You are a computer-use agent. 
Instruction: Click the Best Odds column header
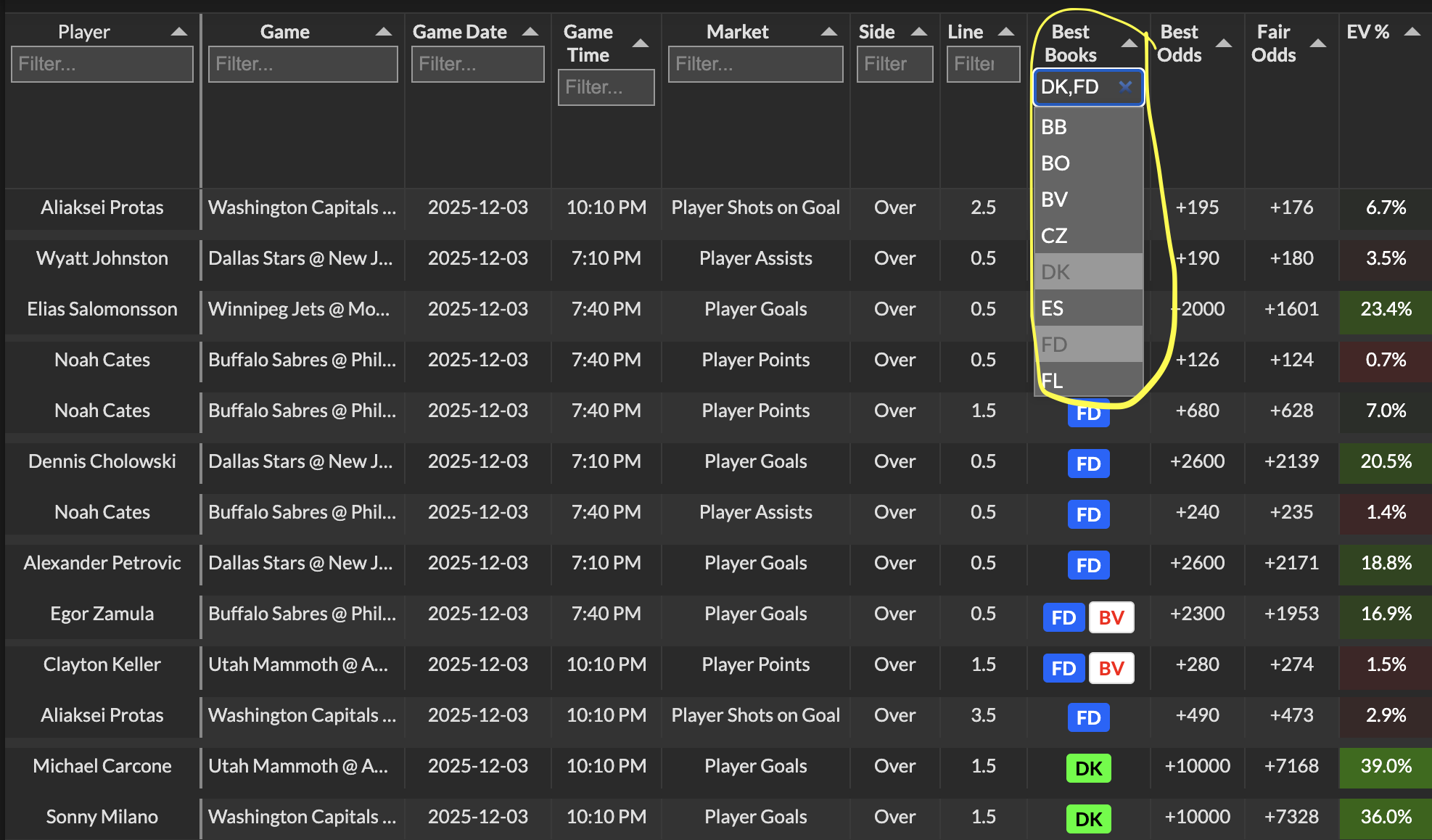tap(1180, 44)
